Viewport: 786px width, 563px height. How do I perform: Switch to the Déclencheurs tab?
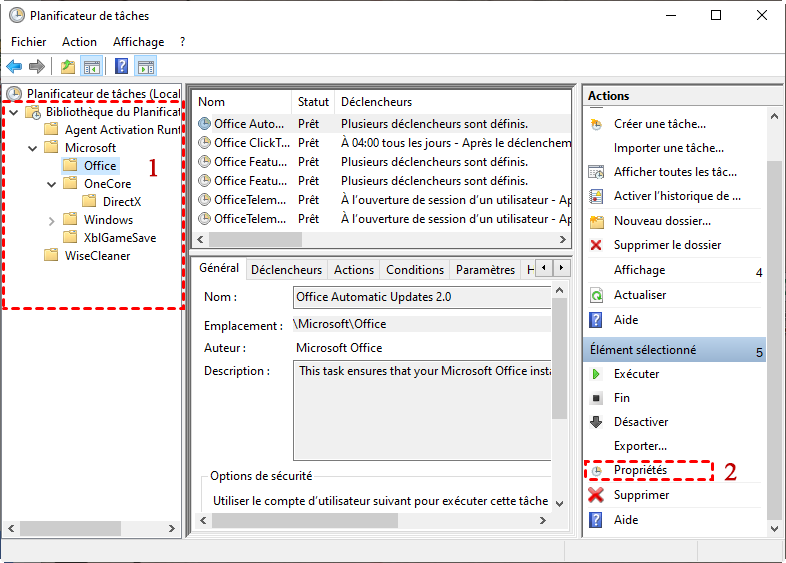(x=286, y=270)
